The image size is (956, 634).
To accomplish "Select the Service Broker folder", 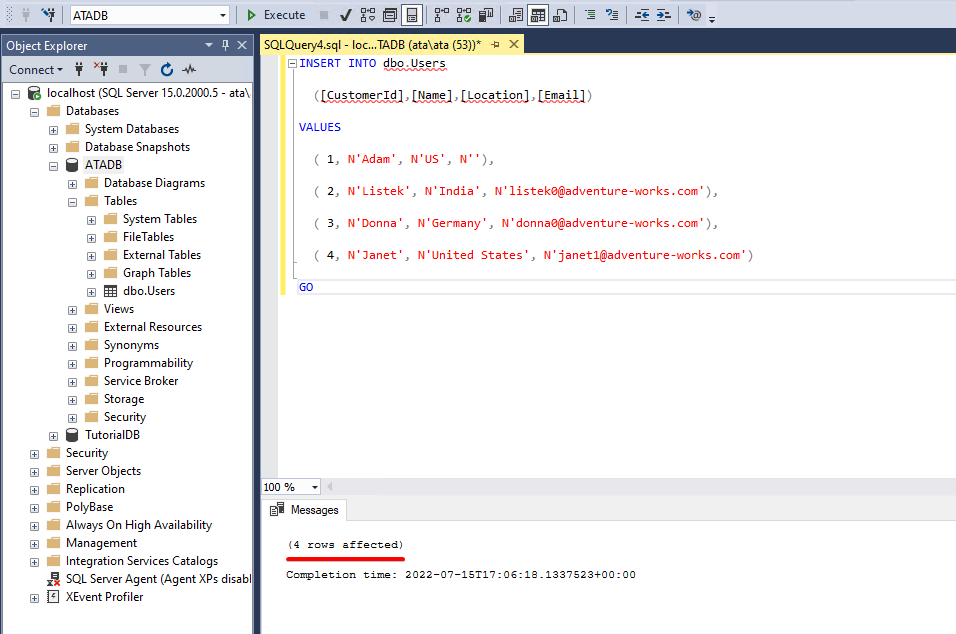I will click(141, 381).
